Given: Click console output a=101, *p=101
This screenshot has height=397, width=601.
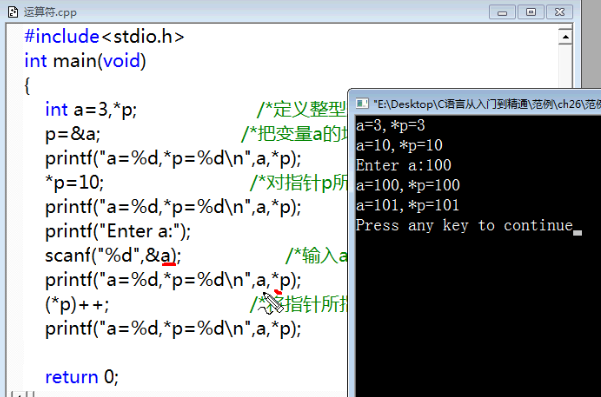Looking at the screenshot, I should (x=407, y=205).
